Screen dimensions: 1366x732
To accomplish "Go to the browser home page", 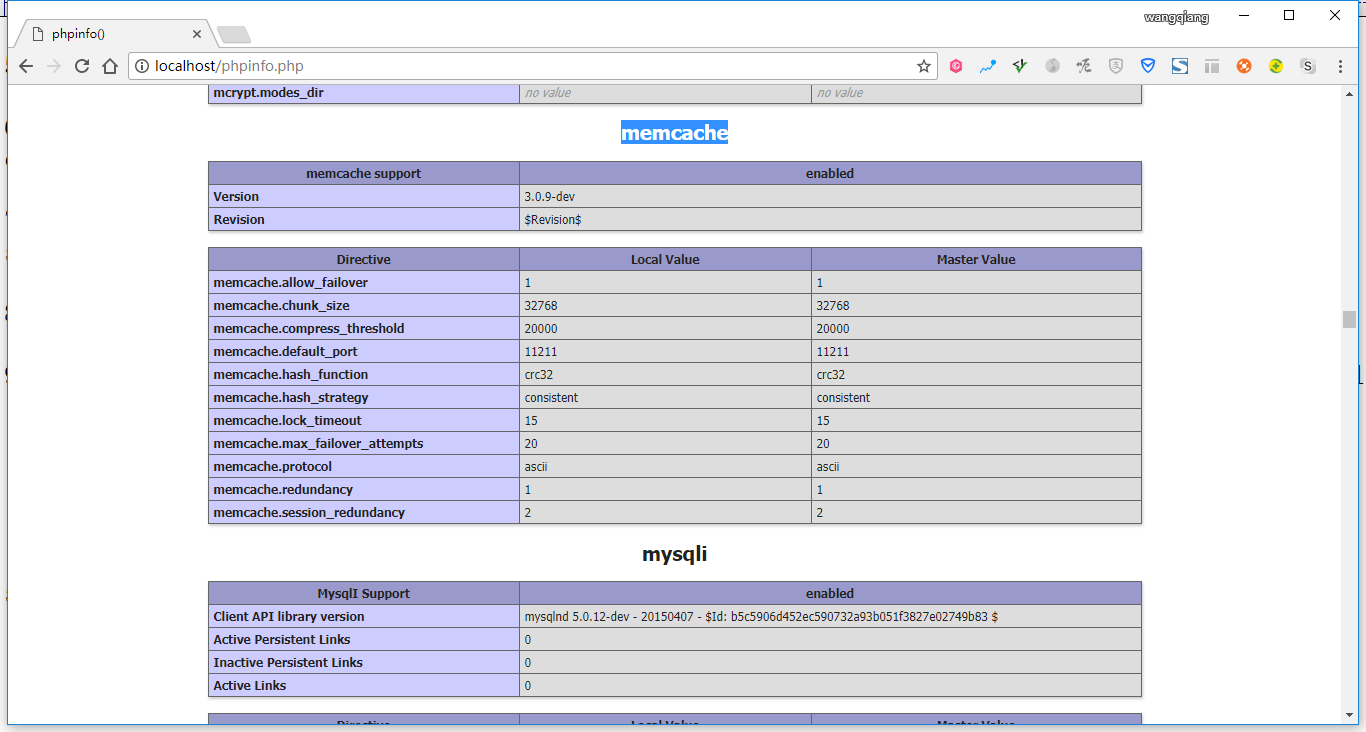I will tap(110, 66).
